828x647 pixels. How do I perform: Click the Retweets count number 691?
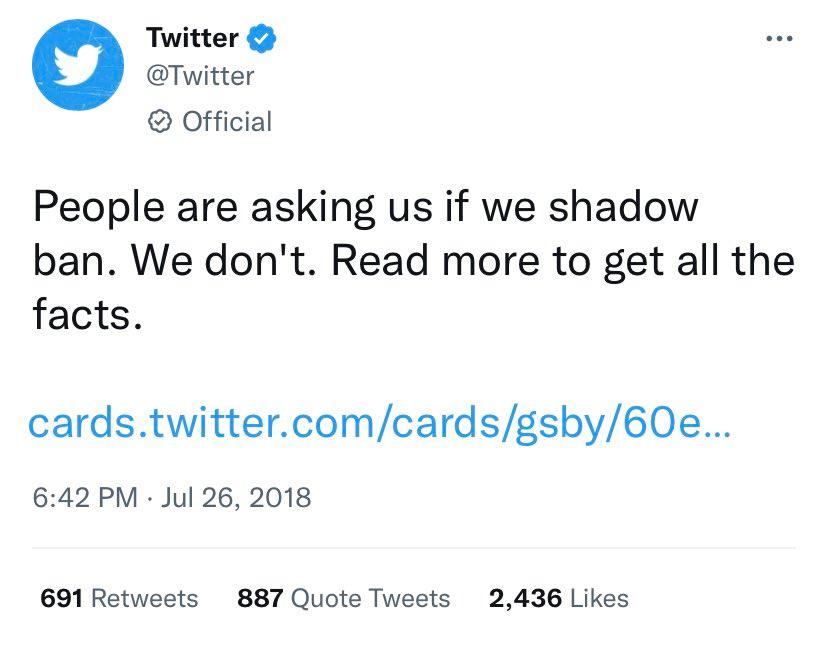tap(61, 598)
